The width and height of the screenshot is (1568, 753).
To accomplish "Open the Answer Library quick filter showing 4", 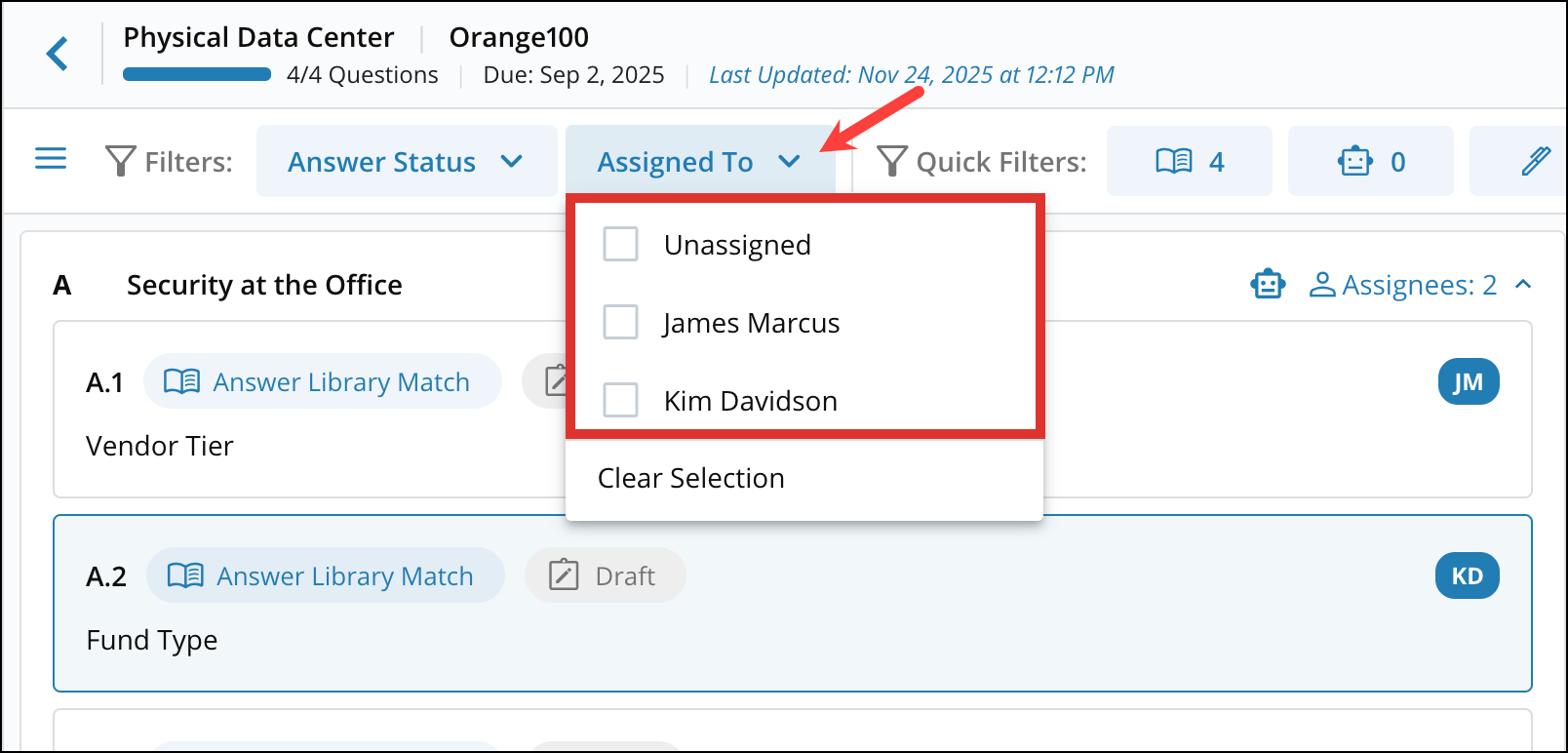I will (x=1189, y=161).
